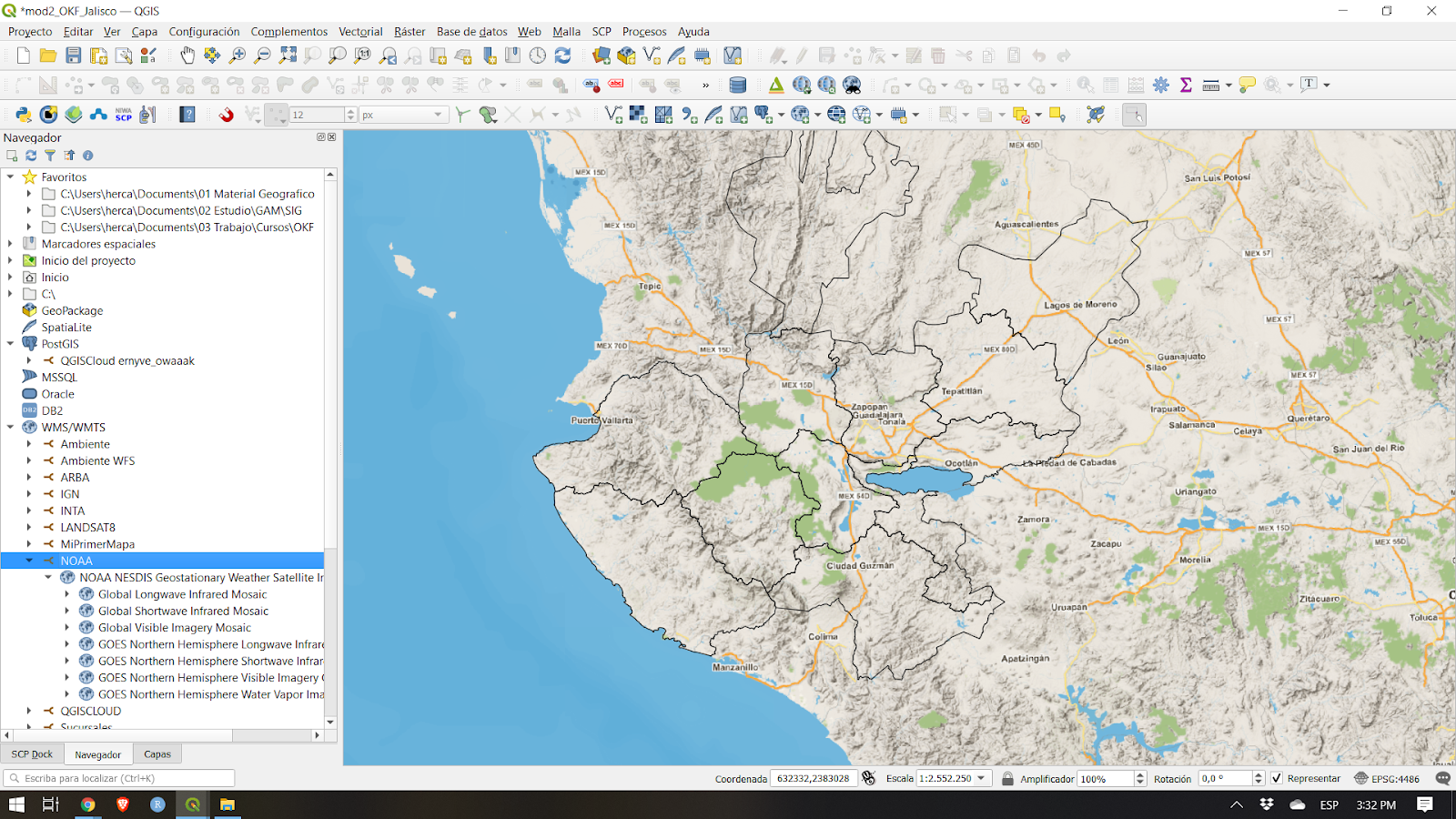This screenshot has width=1456, height=819.
Task: Increase the Amplificador magnifier stepper
Action: coord(1140,774)
